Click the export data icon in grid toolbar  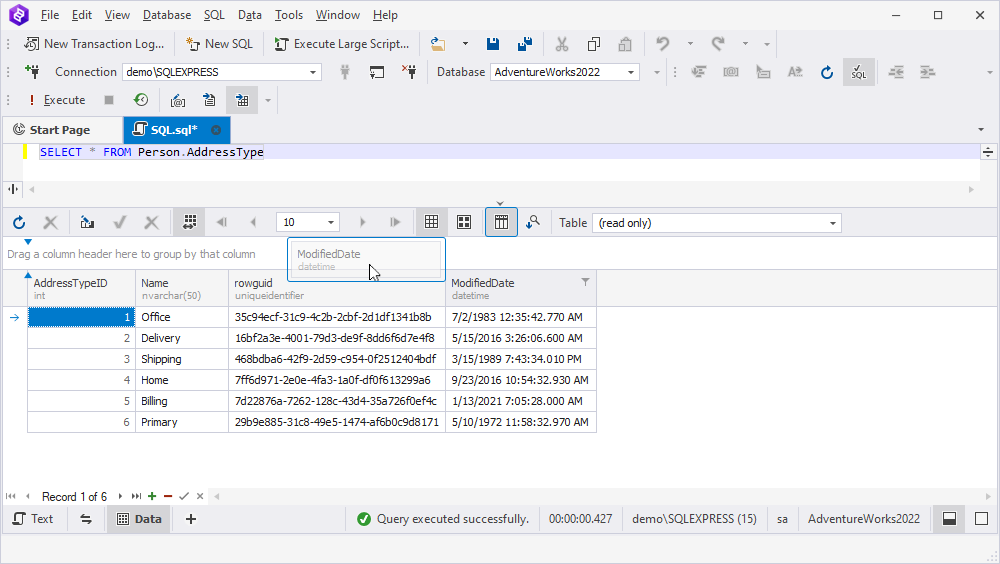coord(87,223)
